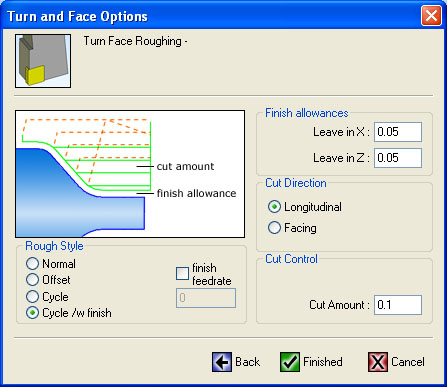Click the Finished button label
447x387 pixels.
tap(323, 362)
